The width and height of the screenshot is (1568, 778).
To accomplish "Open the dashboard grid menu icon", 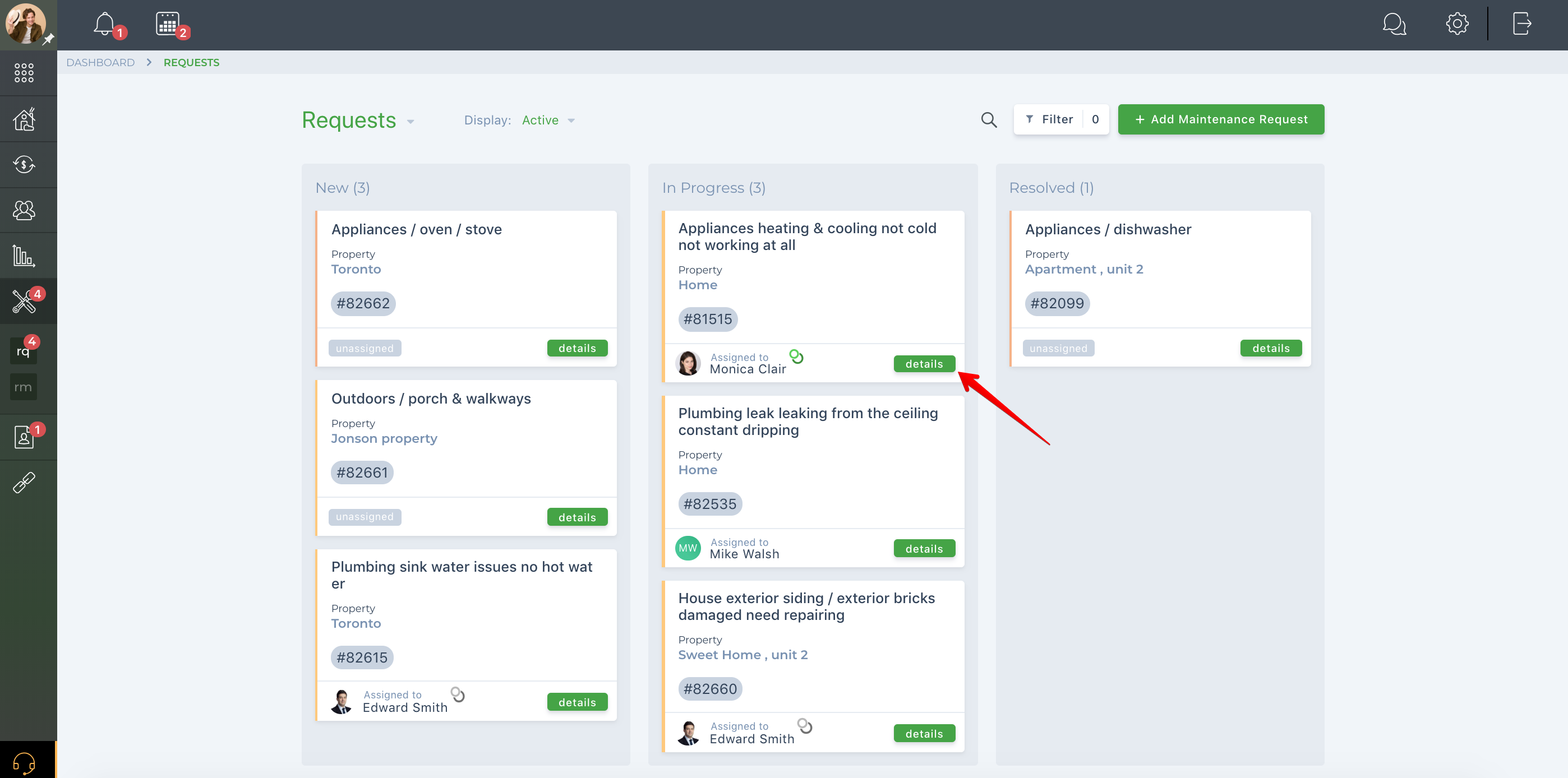I will [24, 72].
